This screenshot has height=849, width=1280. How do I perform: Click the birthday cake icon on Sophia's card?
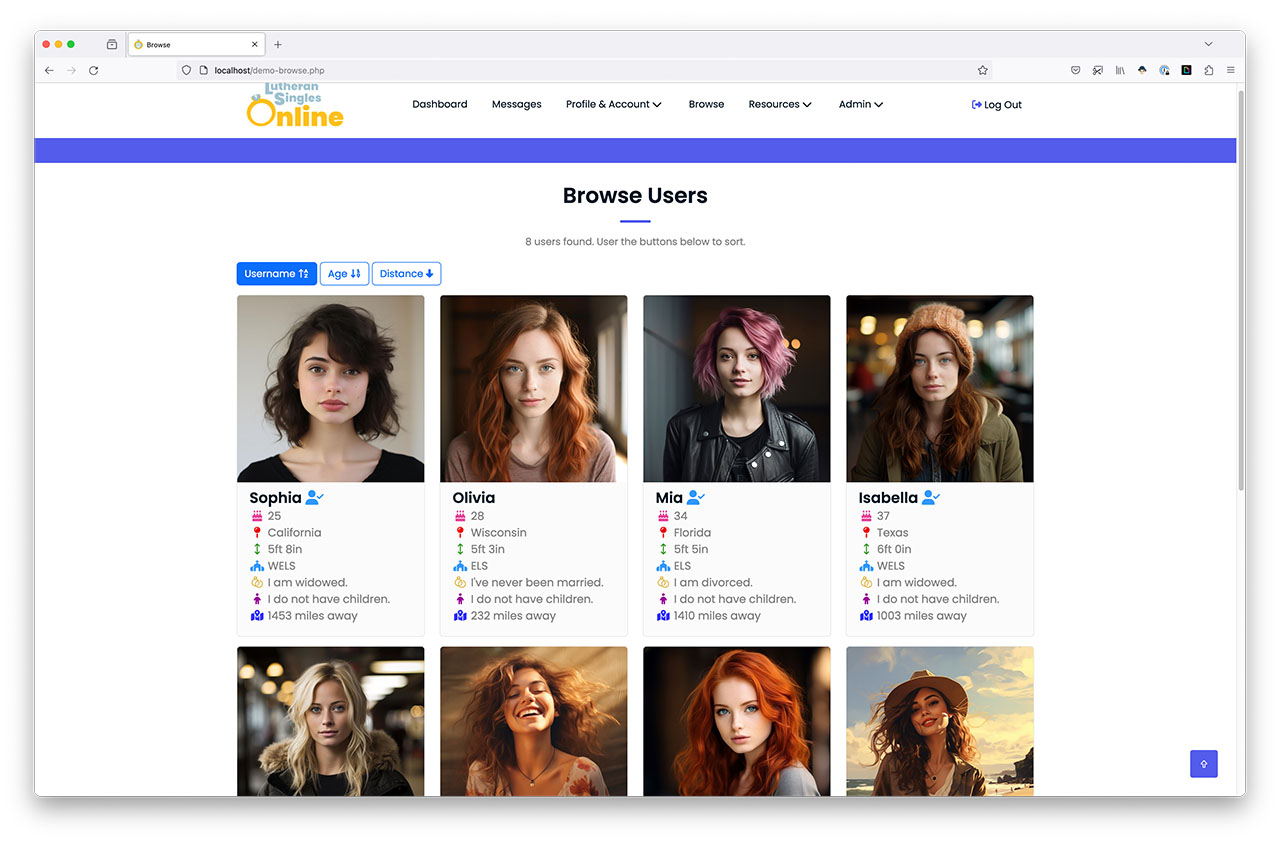pos(257,516)
